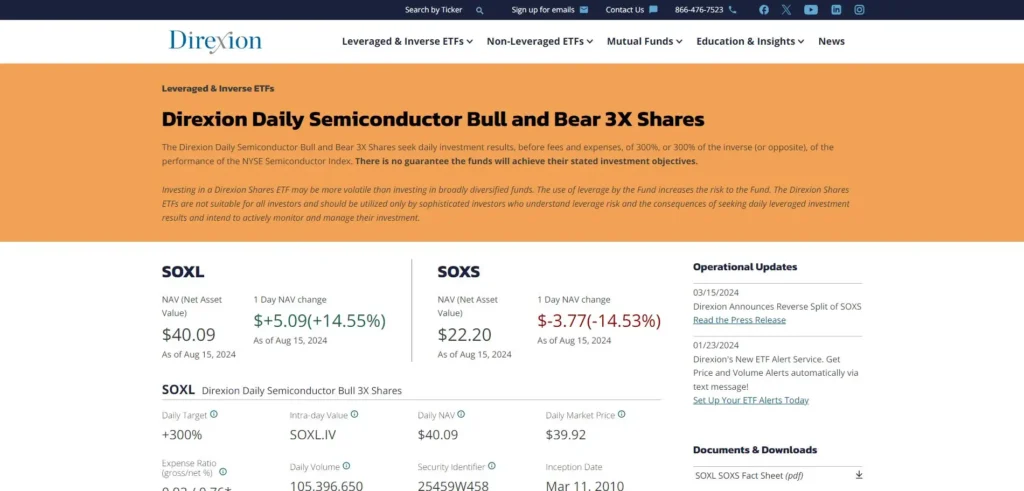1024x491 pixels.
Task: Click the Direxion logo
Action: [x=215, y=41]
